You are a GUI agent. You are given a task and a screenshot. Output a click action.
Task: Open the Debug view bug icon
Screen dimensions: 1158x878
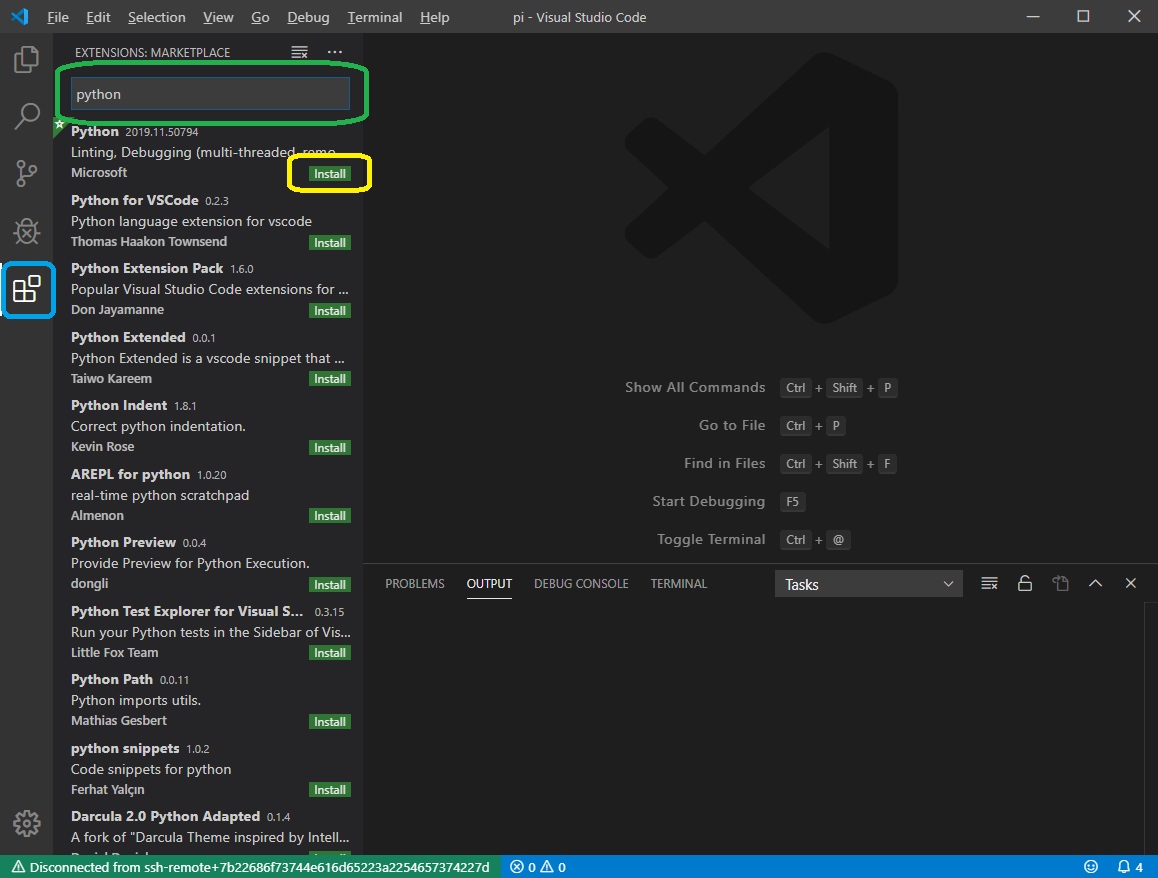pyautogui.click(x=27, y=231)
